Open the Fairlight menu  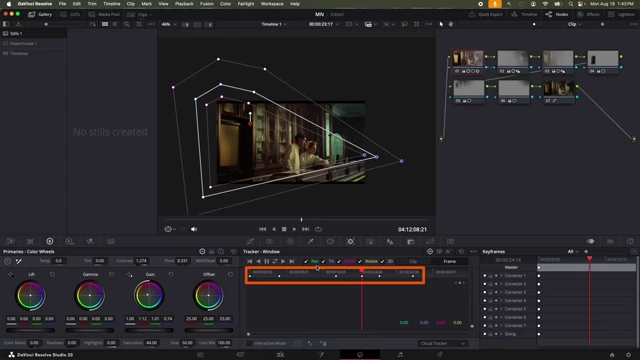246,4
